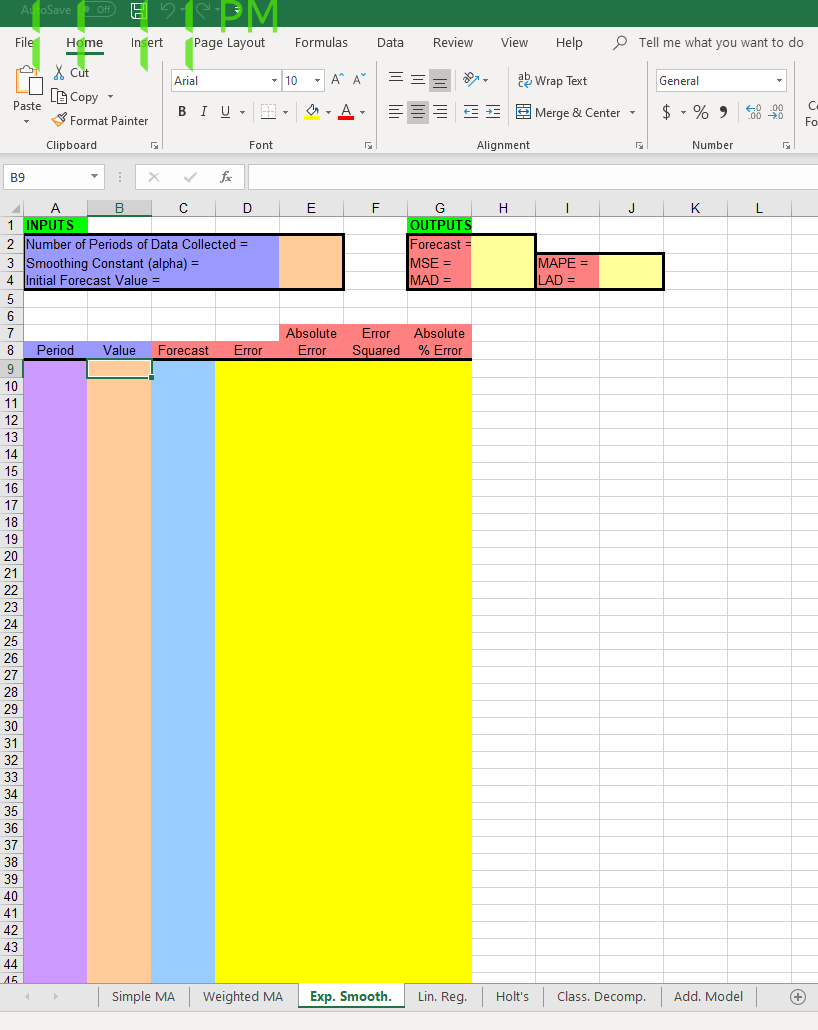818x1030 pixels.
Task: Open the Name Box B9 dropdown arrow
Action: [x=94, y=176]
